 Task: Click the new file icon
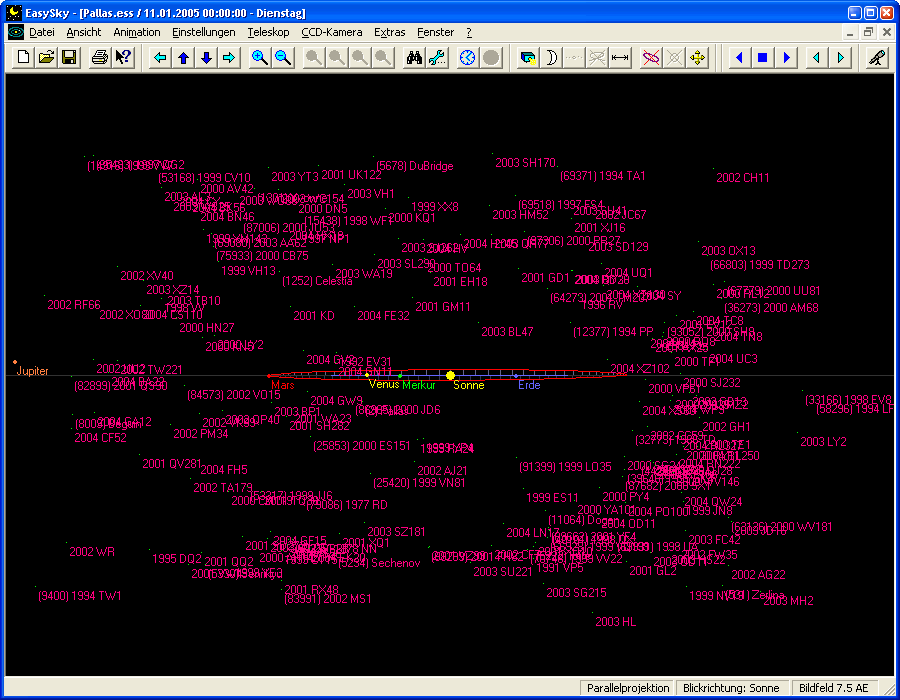[x=23, y=58]
